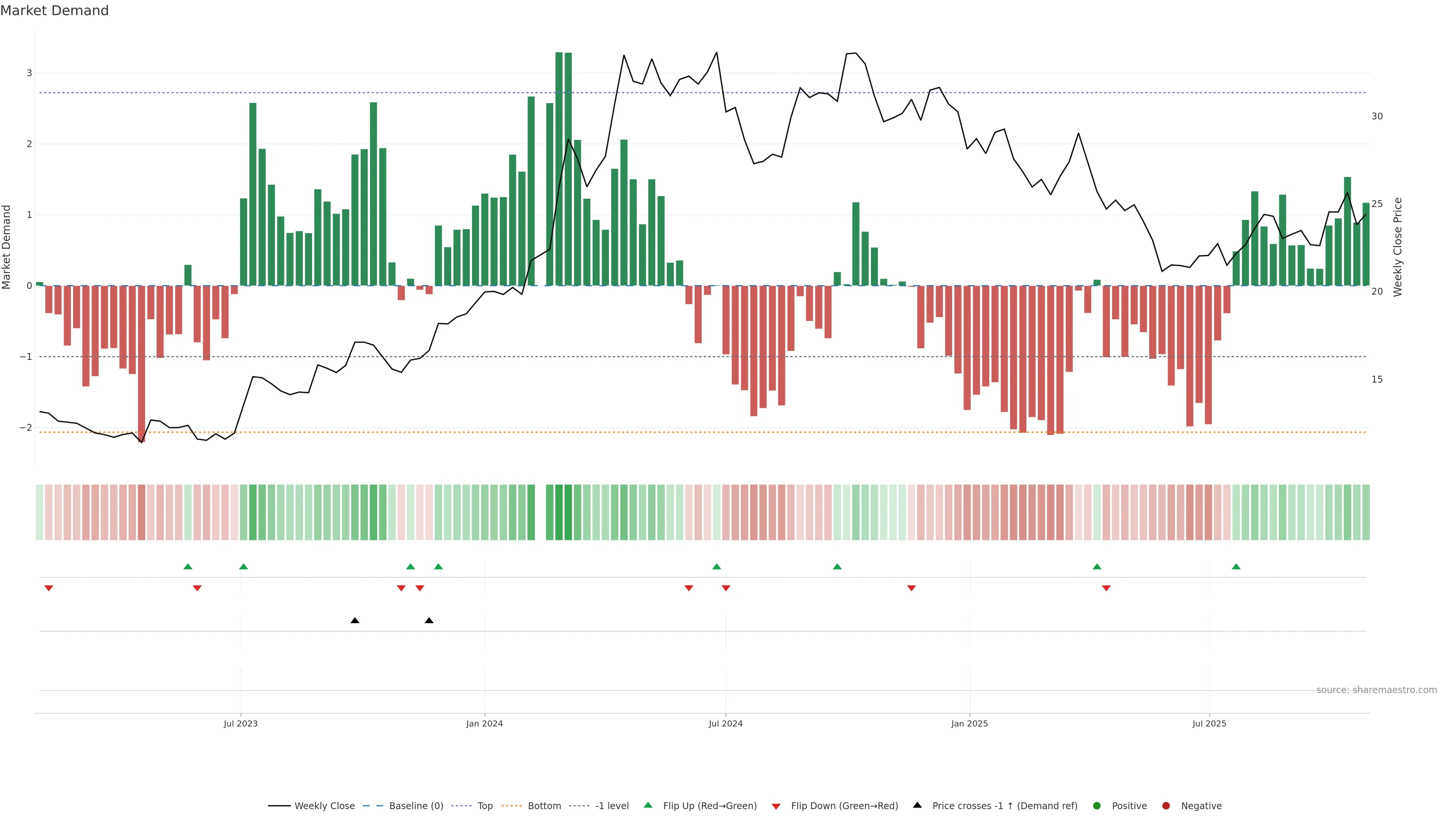This screenshot has height=819, width=1456.
Task: Click the leftmost black price-cross triangle marker
Action: (x=355, y=621)
